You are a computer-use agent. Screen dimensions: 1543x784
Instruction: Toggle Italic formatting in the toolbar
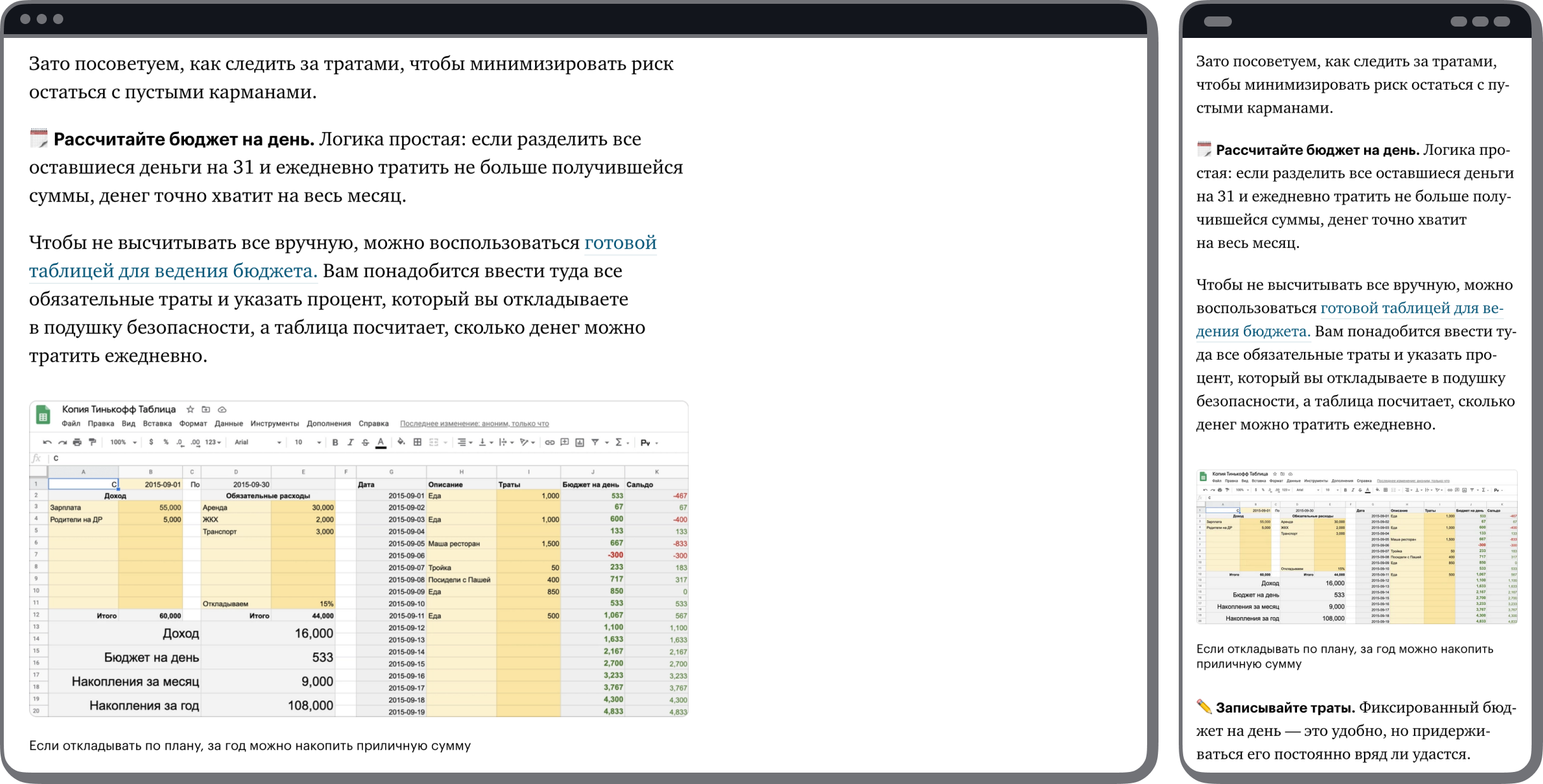(350, 443)
